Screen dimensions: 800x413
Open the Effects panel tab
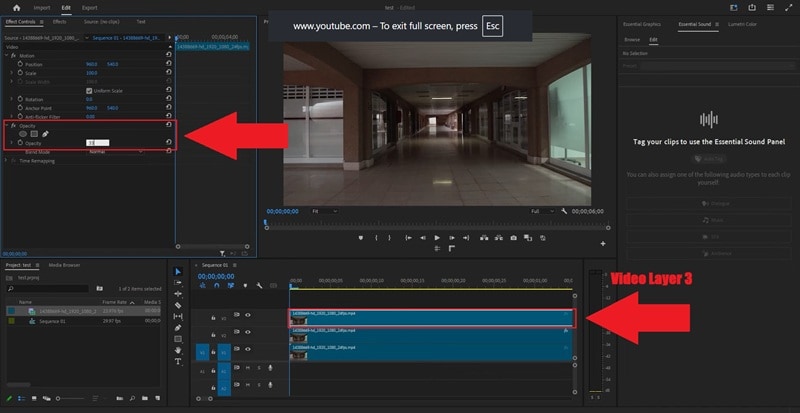(x=59, y=22)
